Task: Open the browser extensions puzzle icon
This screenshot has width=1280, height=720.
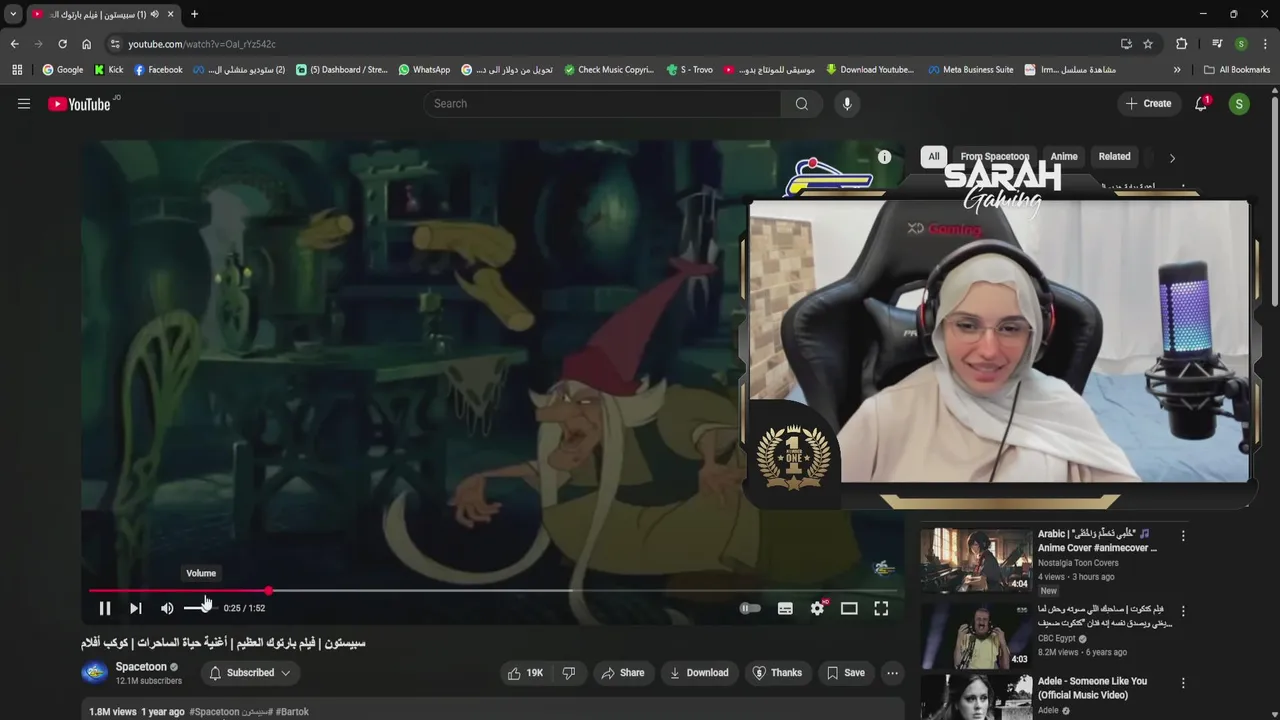Action: [1181, 44]
